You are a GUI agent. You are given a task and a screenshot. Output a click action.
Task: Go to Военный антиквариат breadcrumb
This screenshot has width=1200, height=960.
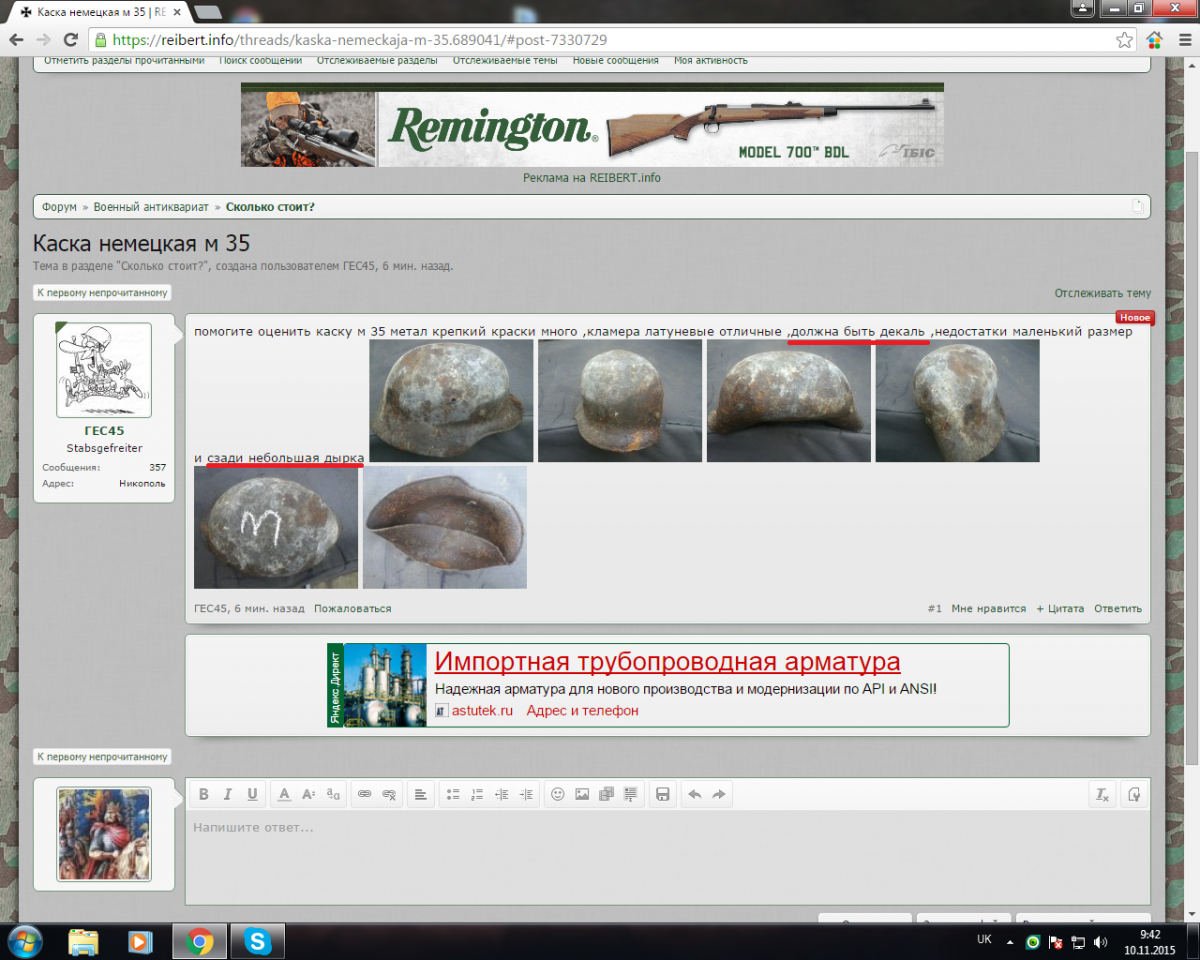point(151,207)
